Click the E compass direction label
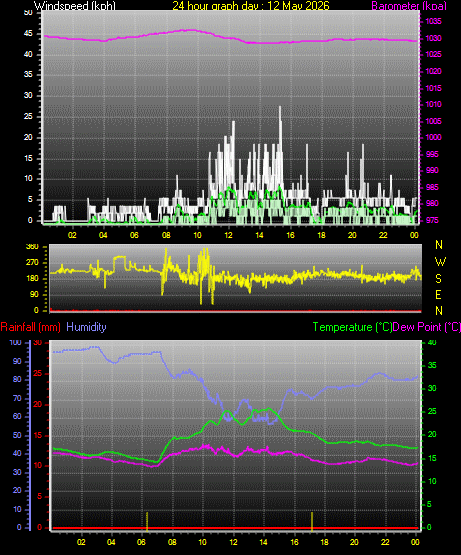 click(x=438, y=295)
